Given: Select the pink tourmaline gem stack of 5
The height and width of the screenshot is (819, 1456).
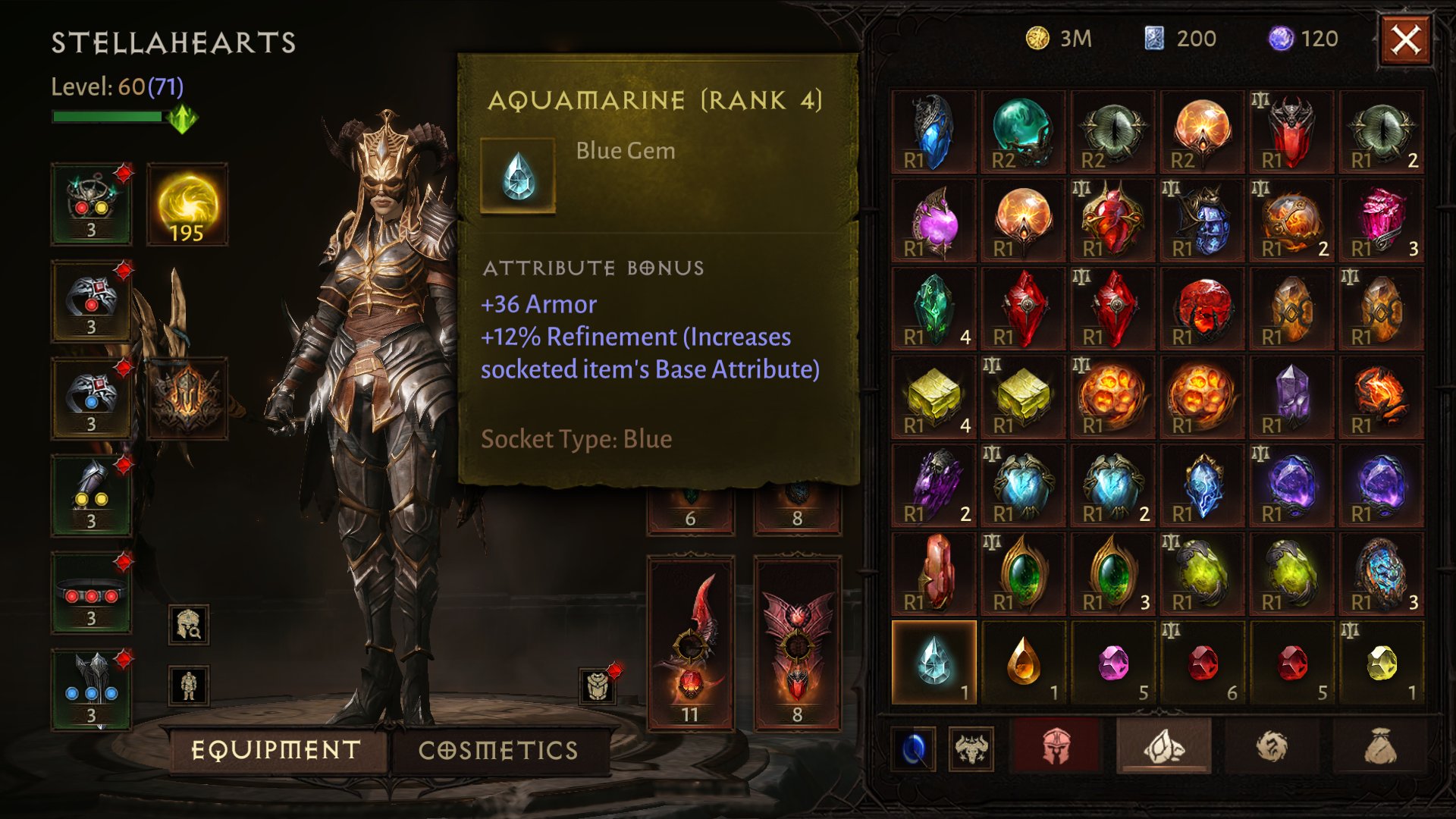Looking at the screenshot, I should pos(1112,662).
